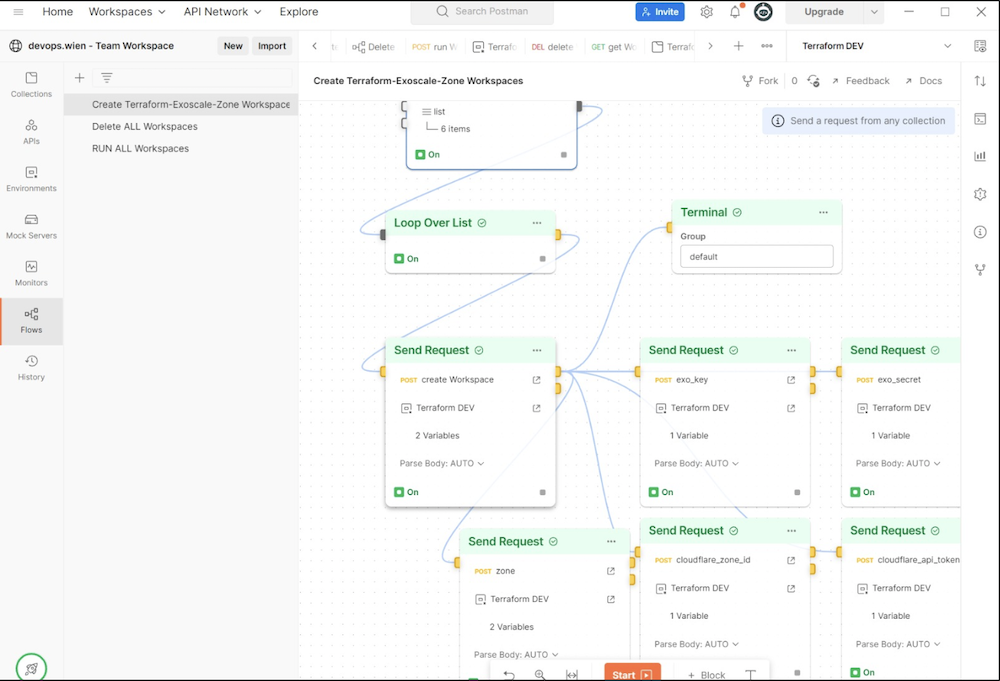Open the Mock Servers sidebar section
Image resolution: width=1000 pixels, height=681 pixels.
point(31,226)
